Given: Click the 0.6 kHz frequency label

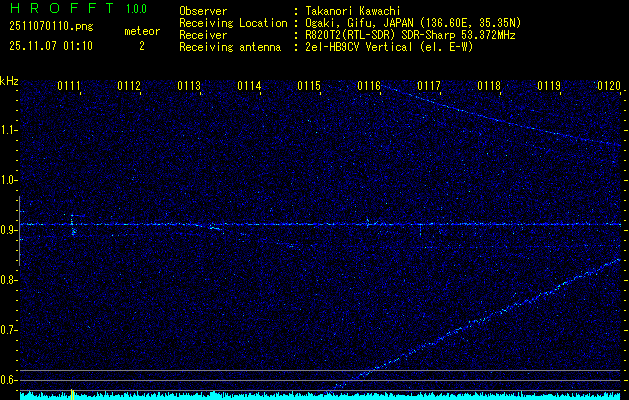Looking at the screenshot, I should click(x=8, y=380).
